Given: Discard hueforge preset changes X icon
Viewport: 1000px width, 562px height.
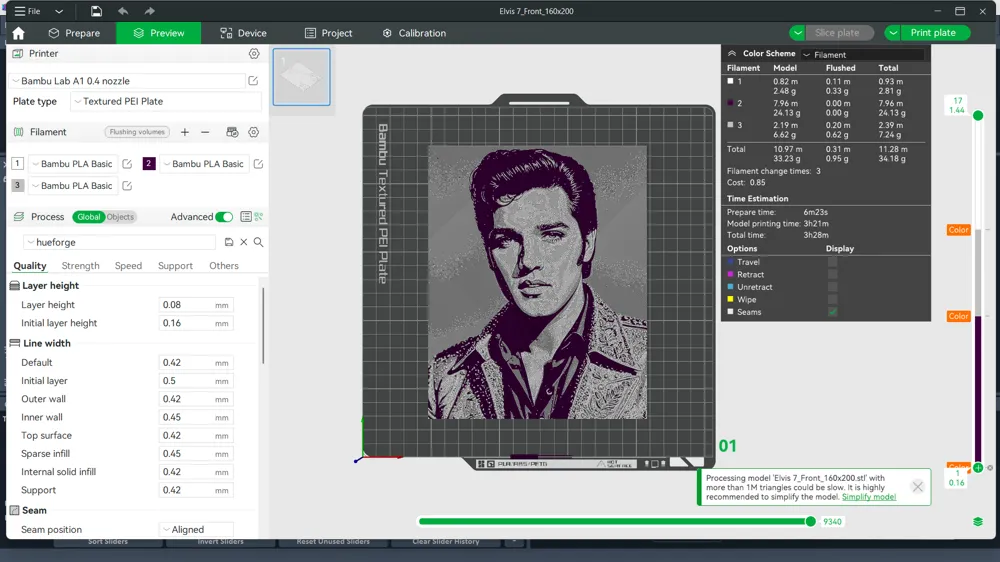Looking at the screenshot, I should point(244,242).
